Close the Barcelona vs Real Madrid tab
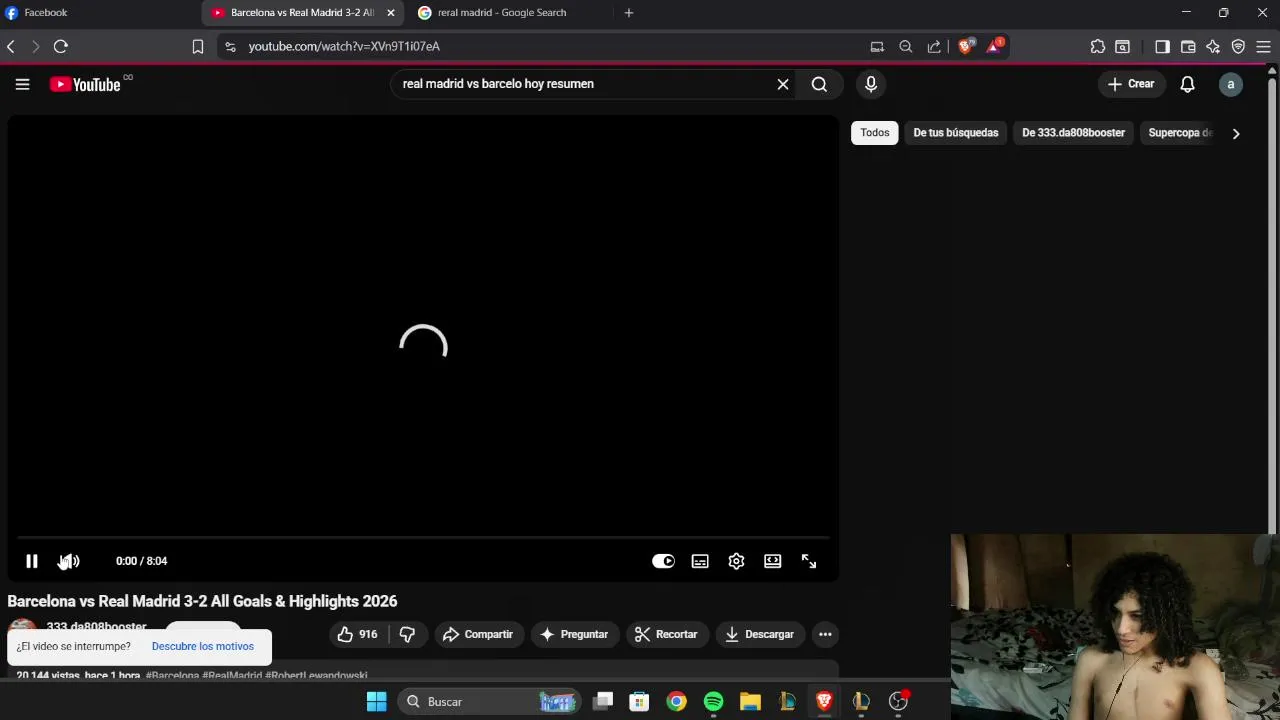 point(391,13)
